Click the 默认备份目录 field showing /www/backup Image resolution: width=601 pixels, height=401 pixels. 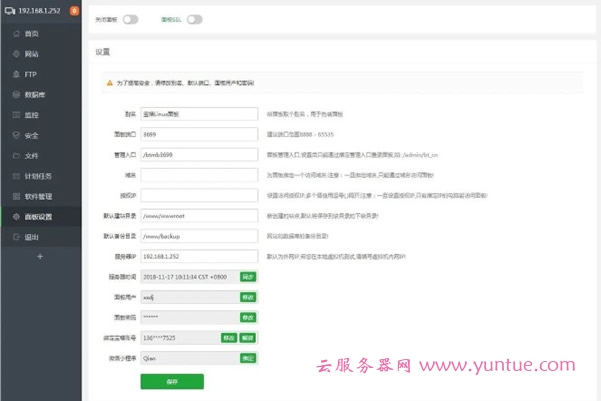click(187, 235)
